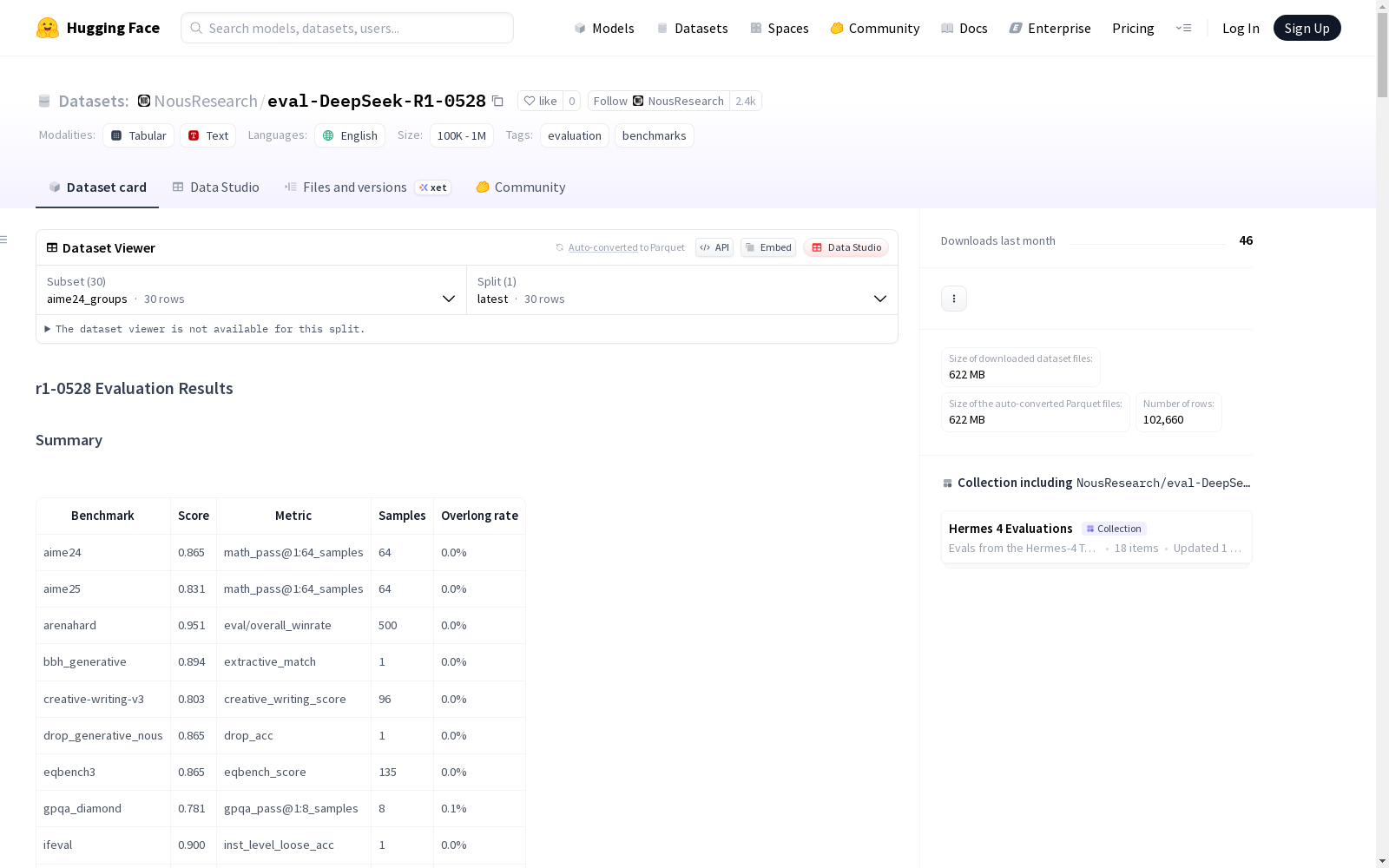Focus the search models and datasets field

pos(347,28)
